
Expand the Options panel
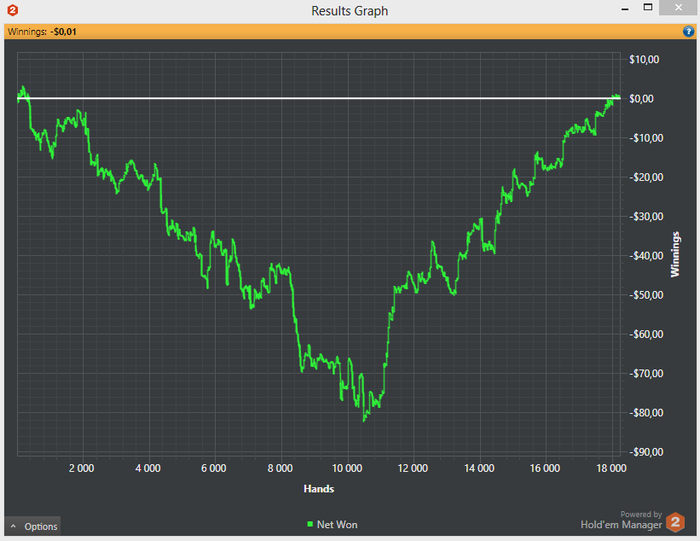click(33, 526)
